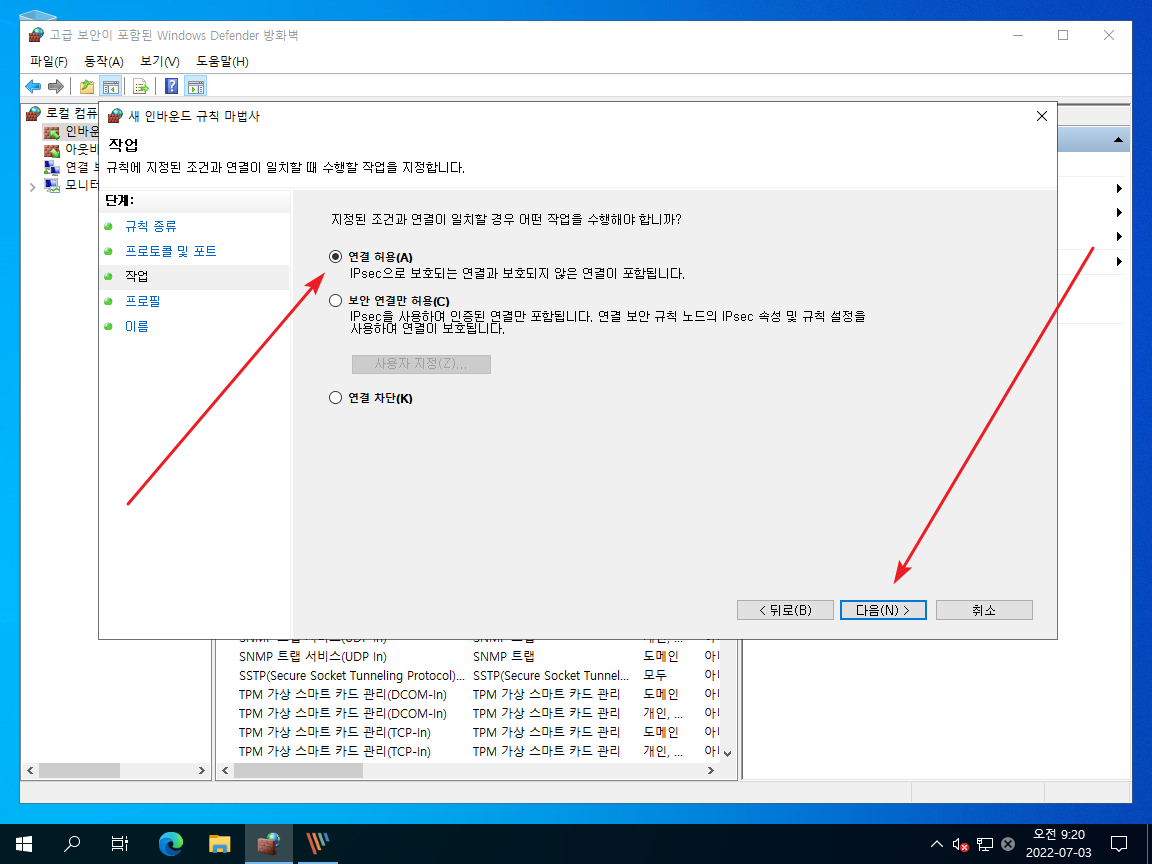Select the 보안 연결만 허용(C) radio button

coord(335,300)
